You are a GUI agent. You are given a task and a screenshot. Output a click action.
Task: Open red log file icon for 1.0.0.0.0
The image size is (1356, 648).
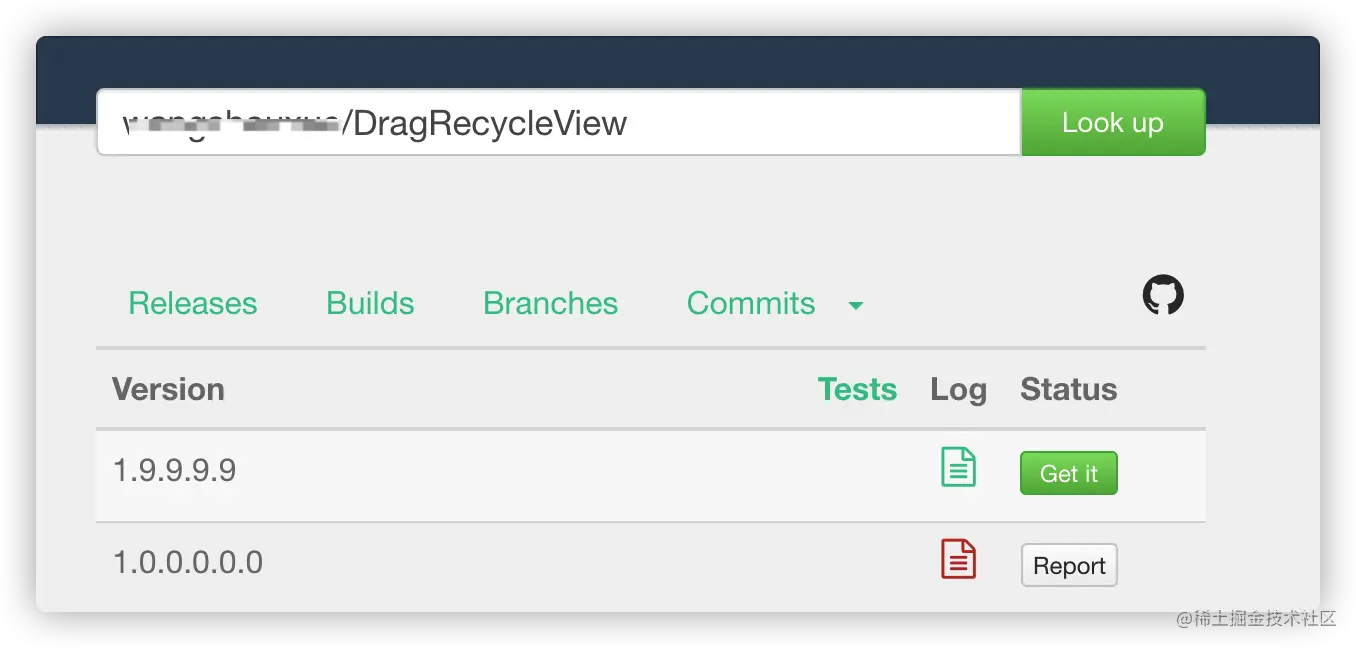[x=958, y=559]
